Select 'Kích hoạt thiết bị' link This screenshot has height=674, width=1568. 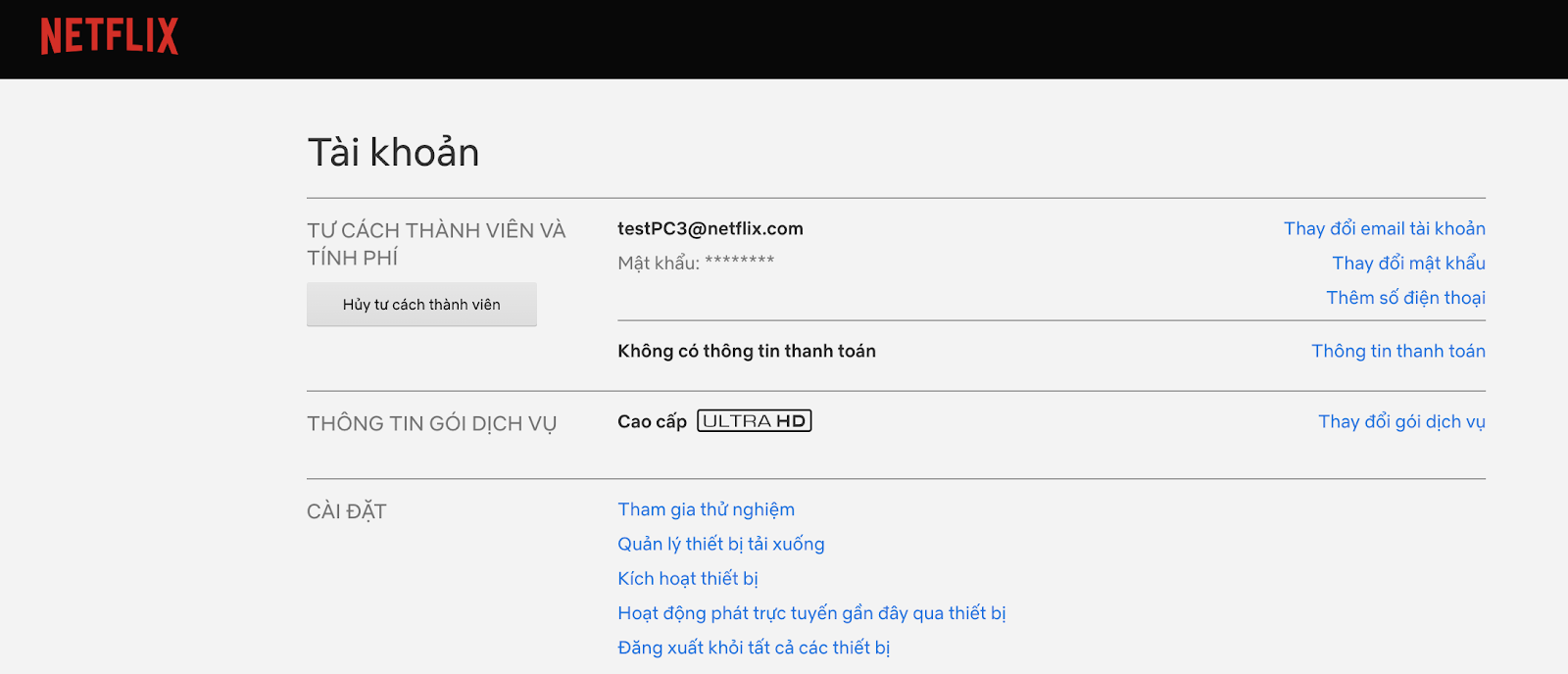pyautogui.click(x=687, y=578)
